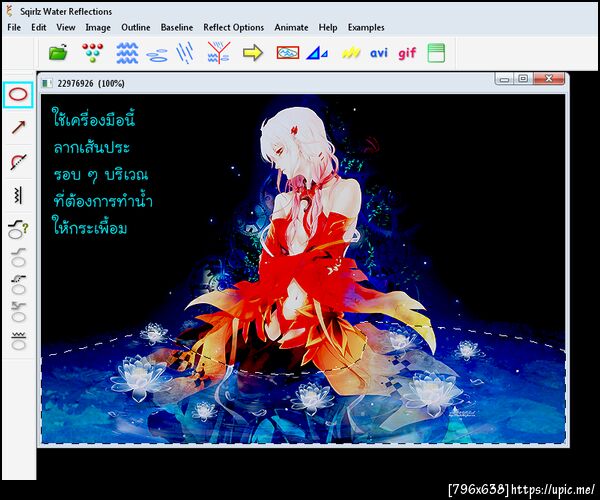Click the Sqirlz app icon in title bar

(x=10, y=11)
